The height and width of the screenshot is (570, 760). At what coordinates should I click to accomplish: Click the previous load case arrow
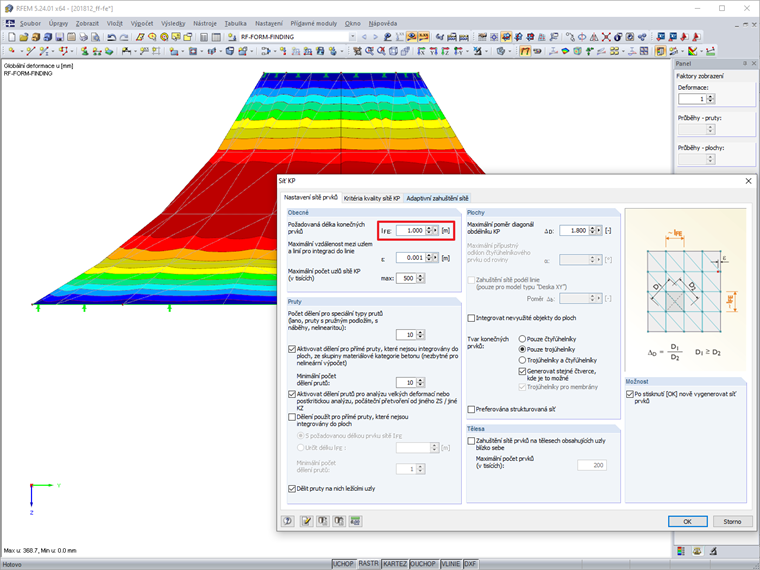coord(364,37)
